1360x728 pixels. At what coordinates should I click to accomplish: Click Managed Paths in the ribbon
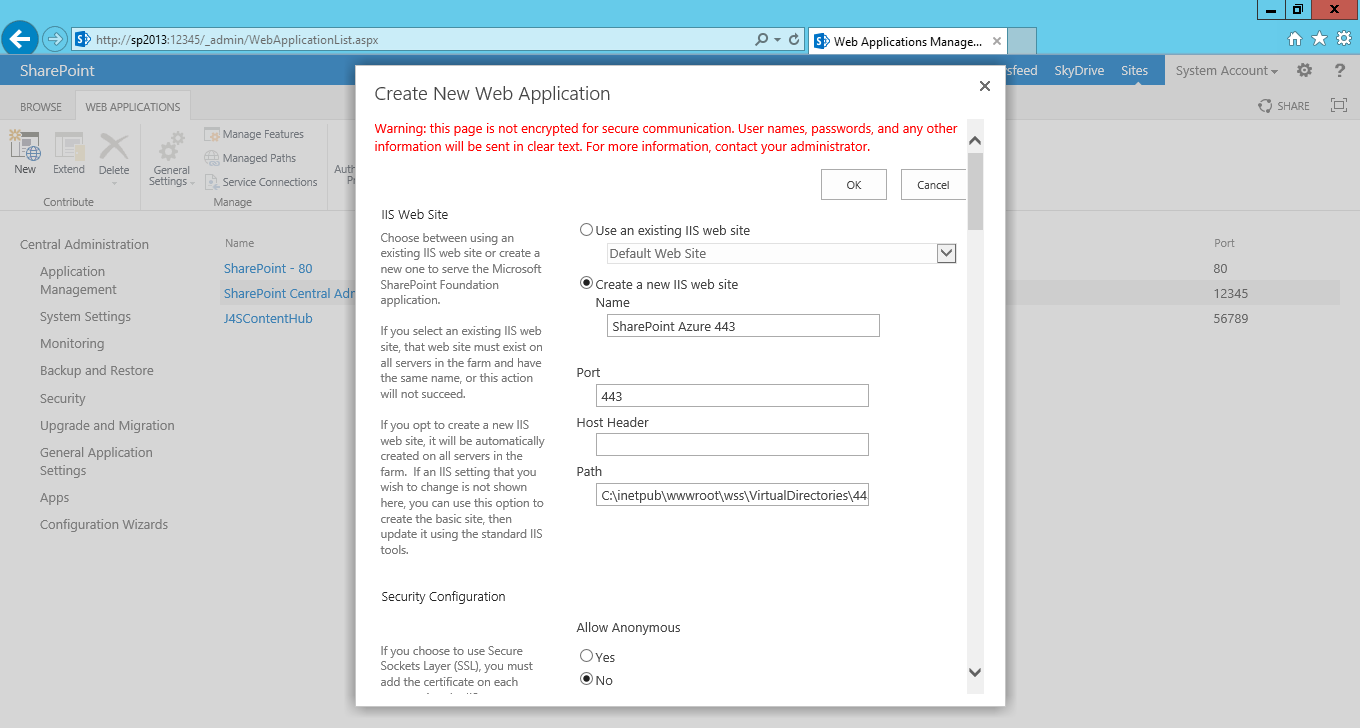[x=250, y=158]
